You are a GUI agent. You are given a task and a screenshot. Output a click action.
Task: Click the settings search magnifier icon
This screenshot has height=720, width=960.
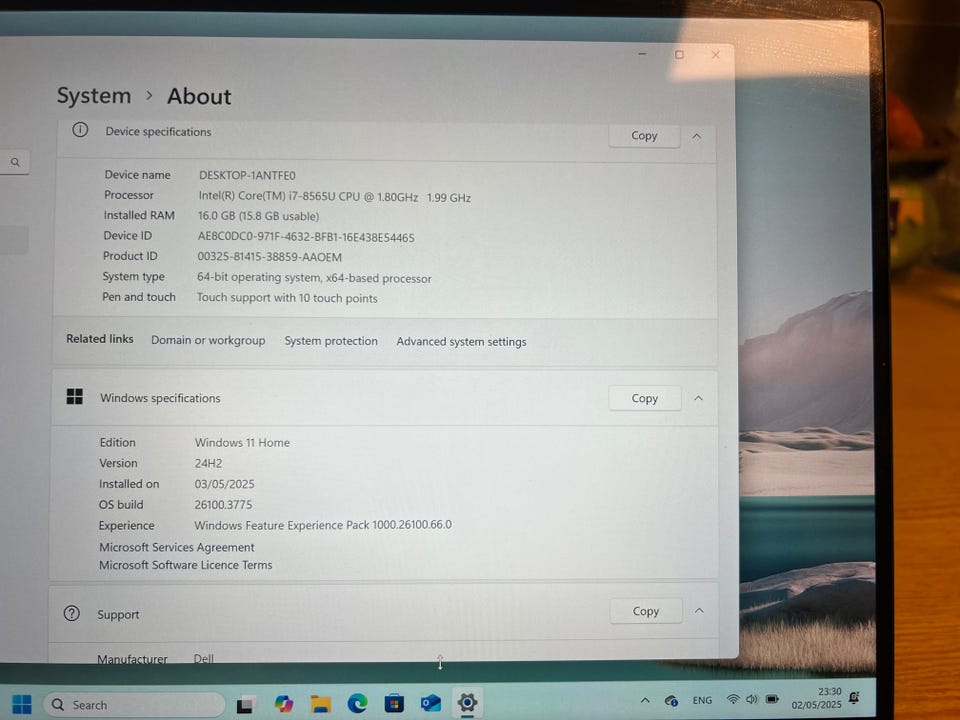[15, 162]
